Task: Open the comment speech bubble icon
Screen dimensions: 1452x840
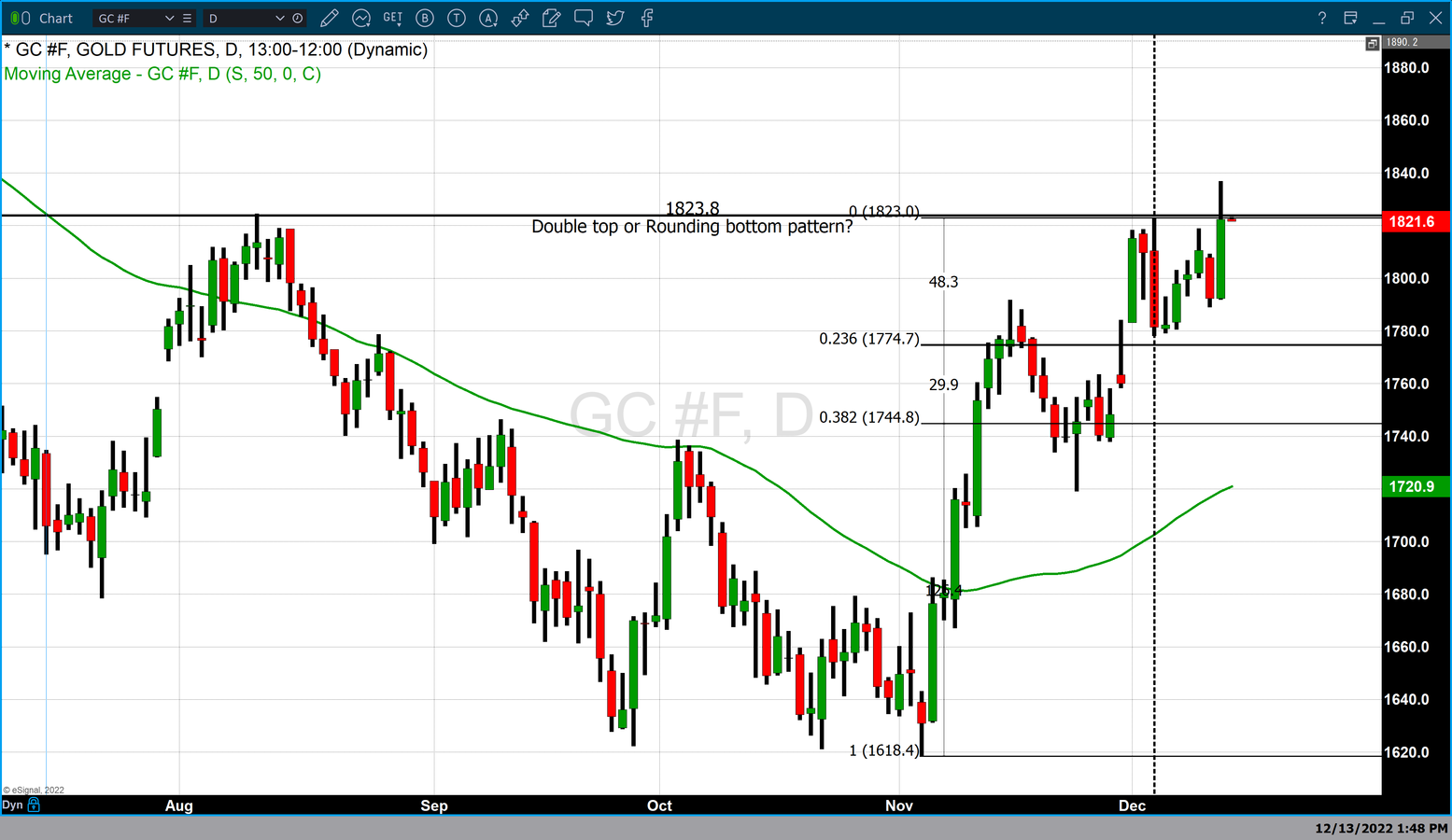Action: [x=584, y=18]
